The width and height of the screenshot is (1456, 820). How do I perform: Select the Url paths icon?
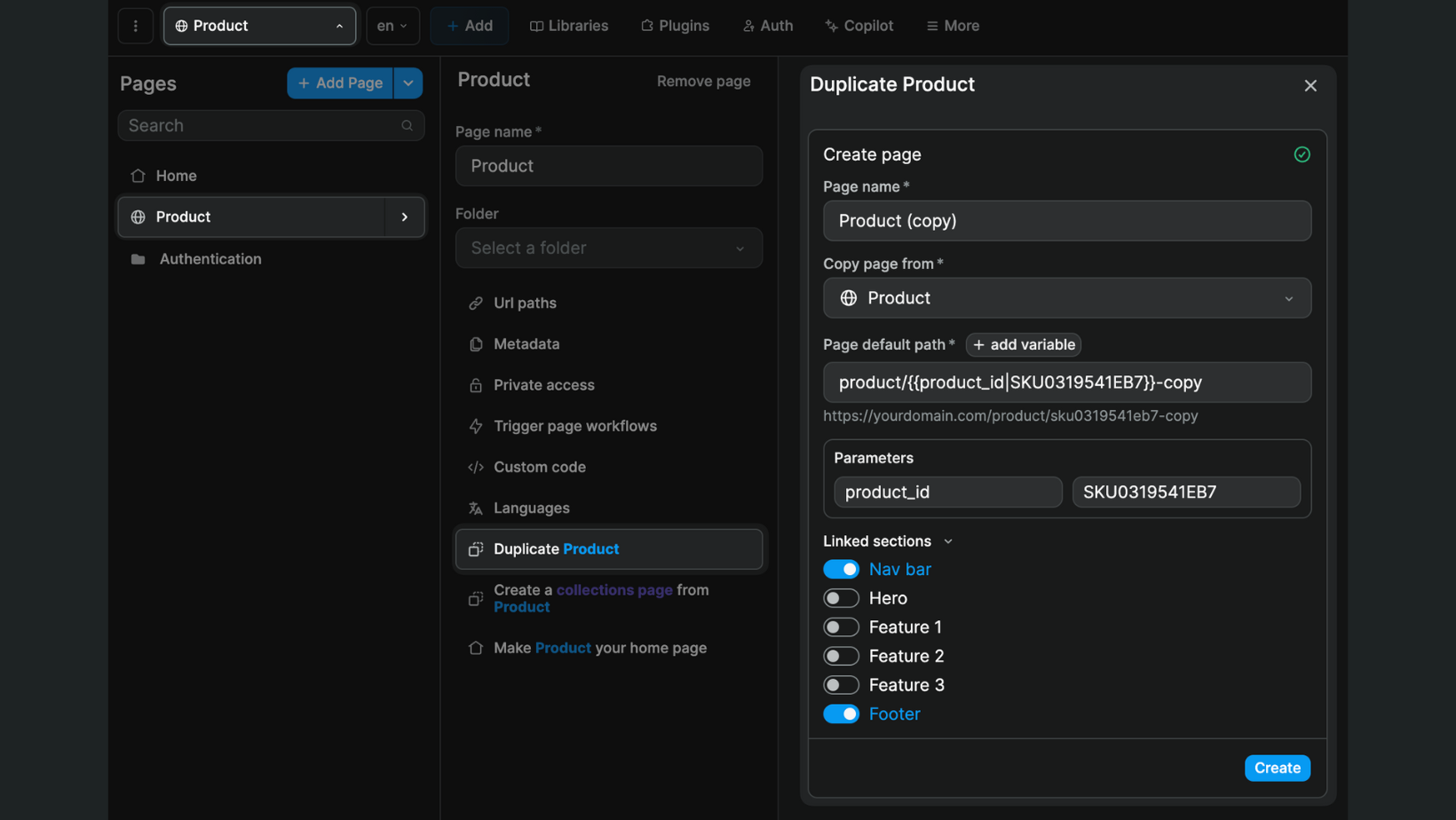[x=477, y=303]
